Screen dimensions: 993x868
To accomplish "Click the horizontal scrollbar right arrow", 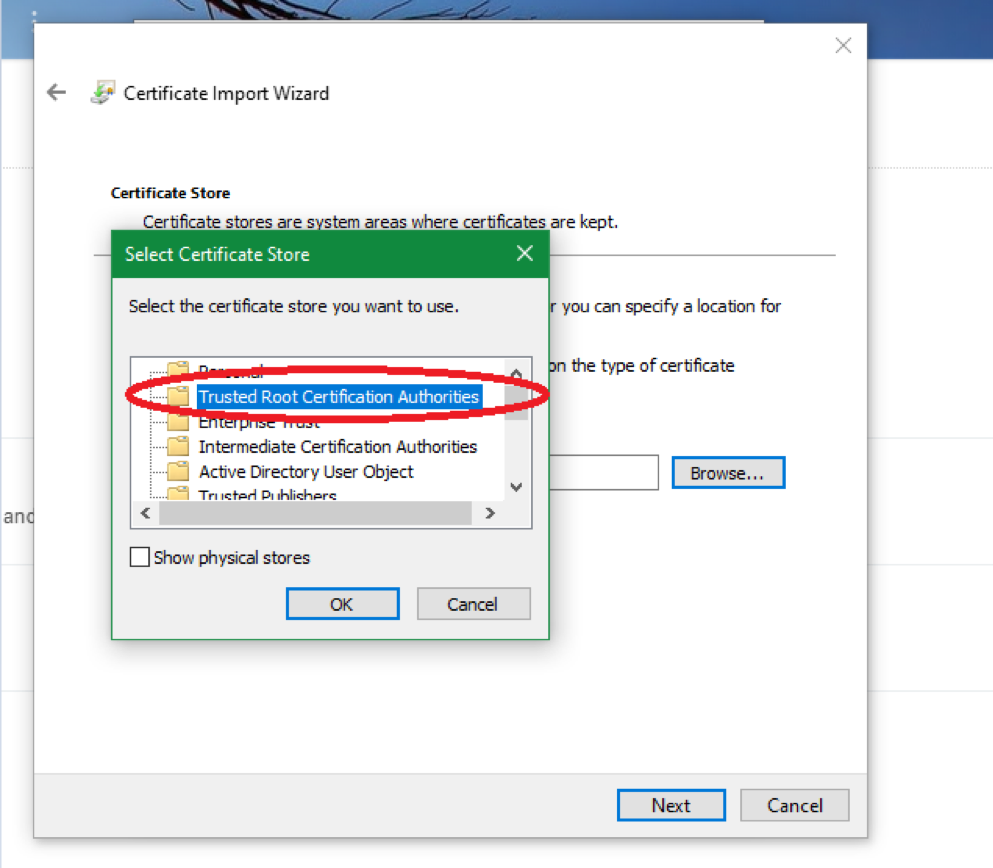I will pos(489,512).
